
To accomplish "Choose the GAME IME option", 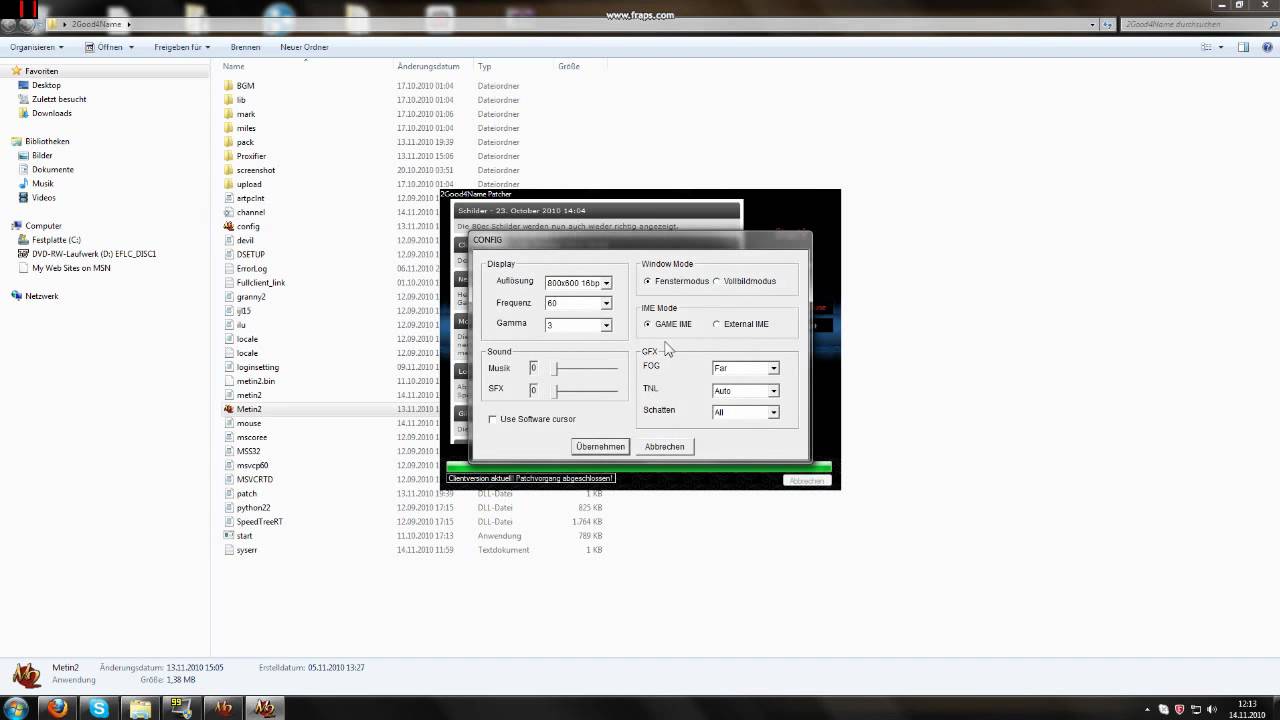I will click(x=648, y=324).
